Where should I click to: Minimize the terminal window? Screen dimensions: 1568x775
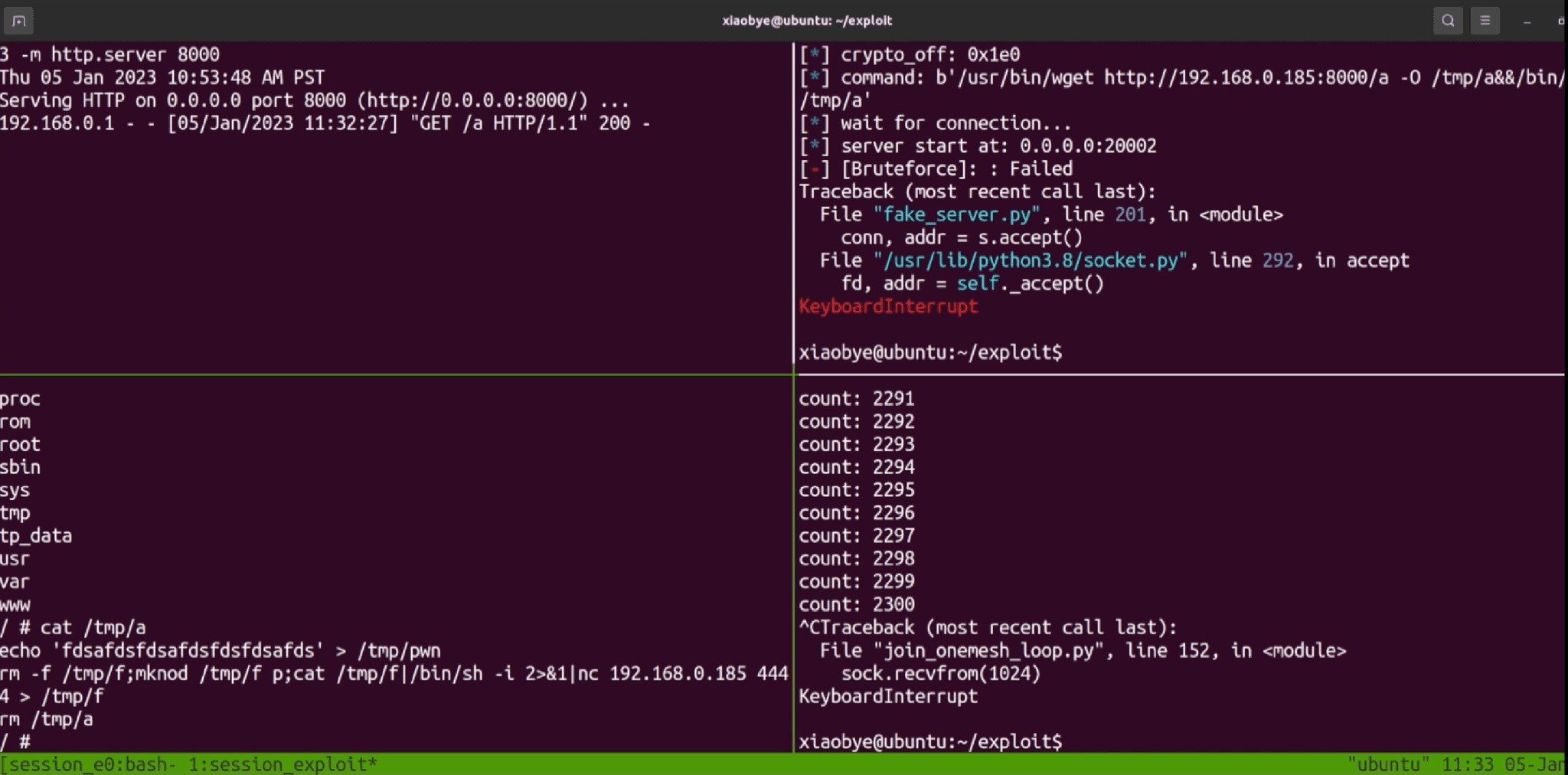[x=1527, y=21]
